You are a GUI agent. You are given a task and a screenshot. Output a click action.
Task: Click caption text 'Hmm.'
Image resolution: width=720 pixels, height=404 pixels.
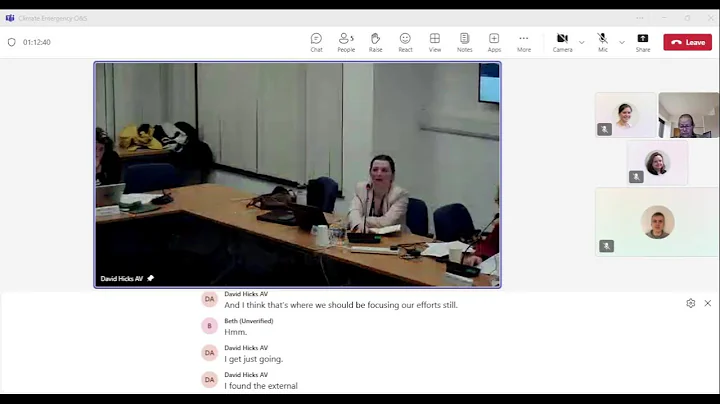(236, 332)
